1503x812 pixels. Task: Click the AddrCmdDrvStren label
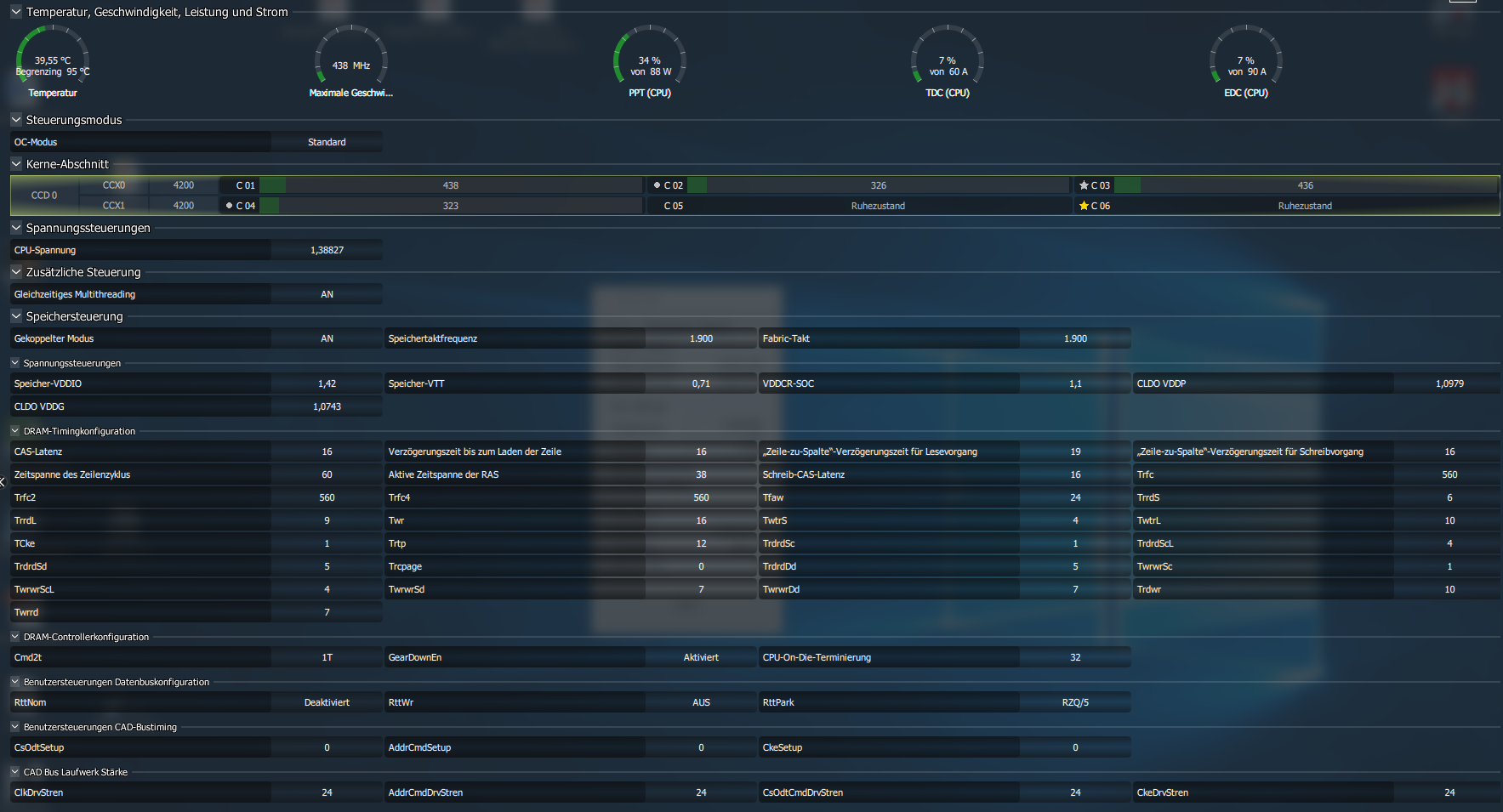[x=425, y=792]
